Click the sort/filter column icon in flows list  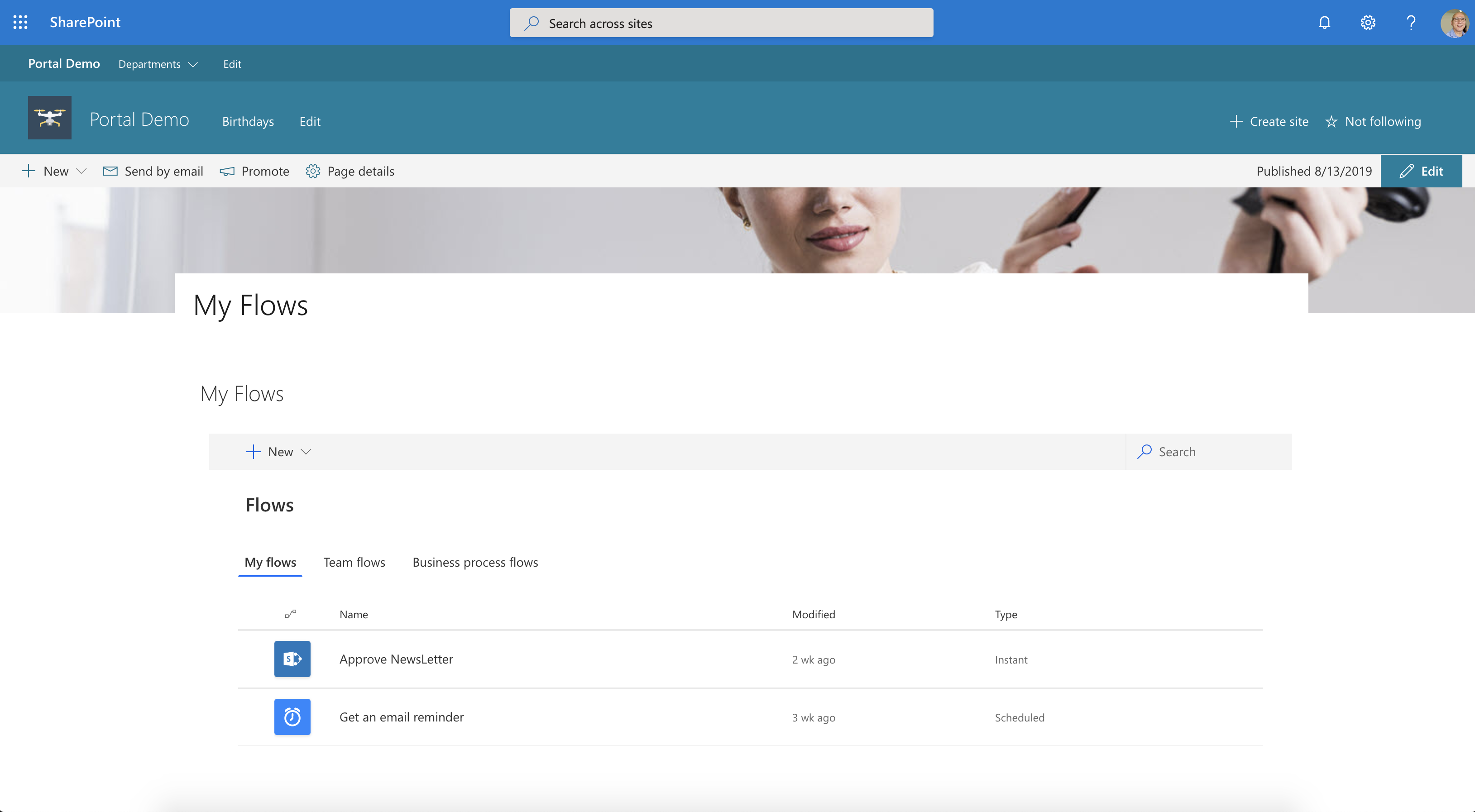pos(290,612)
